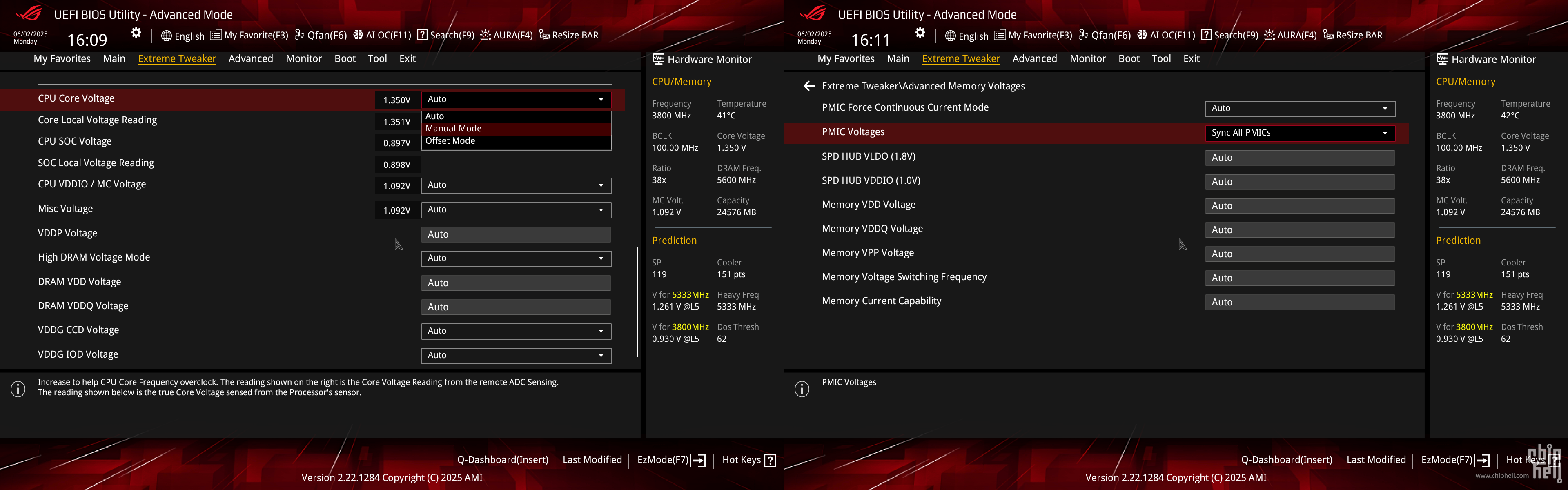
Task: Open AI OC(F11) in left window
Action: click(382, 35)
